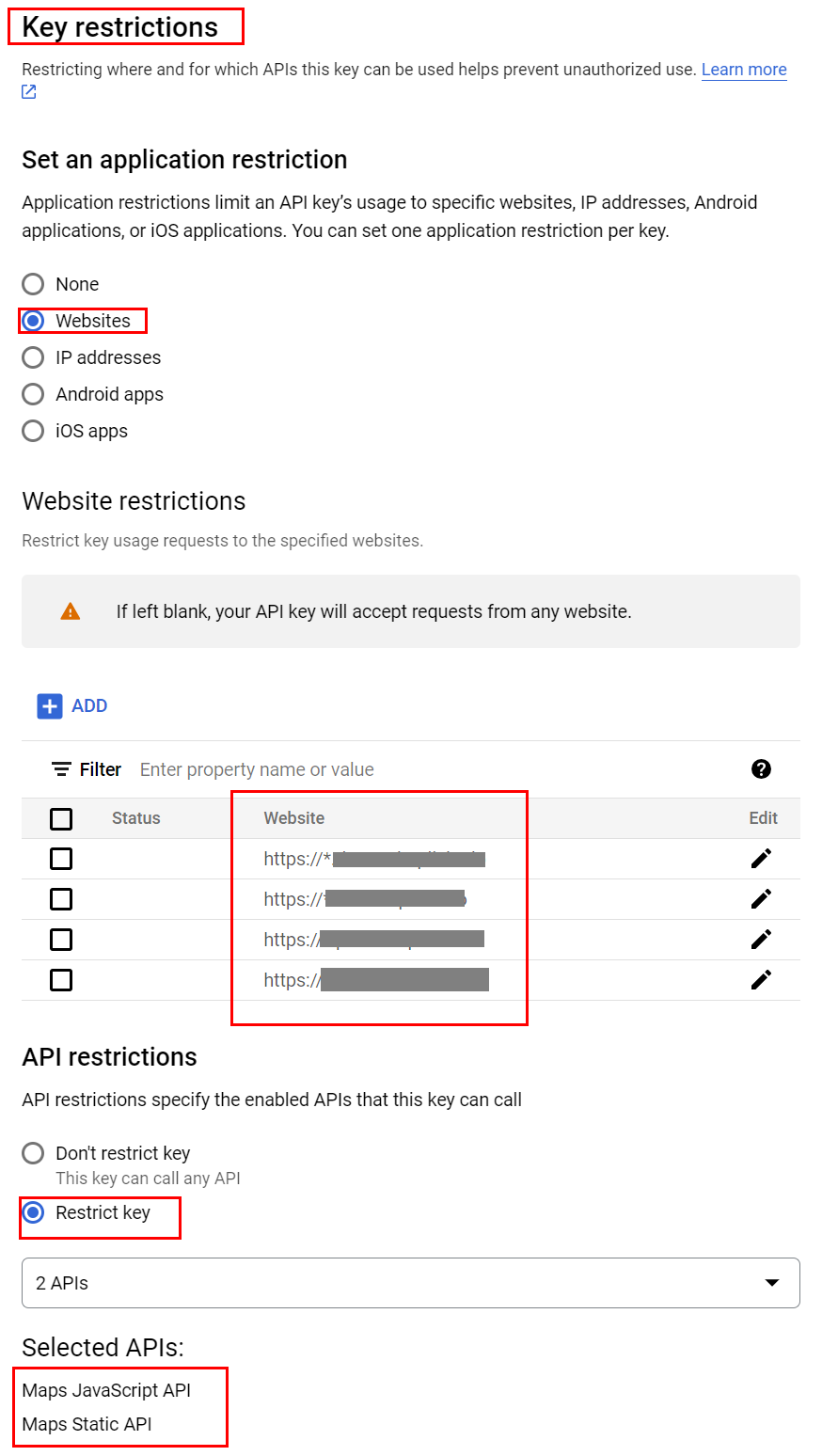Screen dimensions: 838x1456
Task: Tick the checkbox of the last website row
Action: (61, 980)
